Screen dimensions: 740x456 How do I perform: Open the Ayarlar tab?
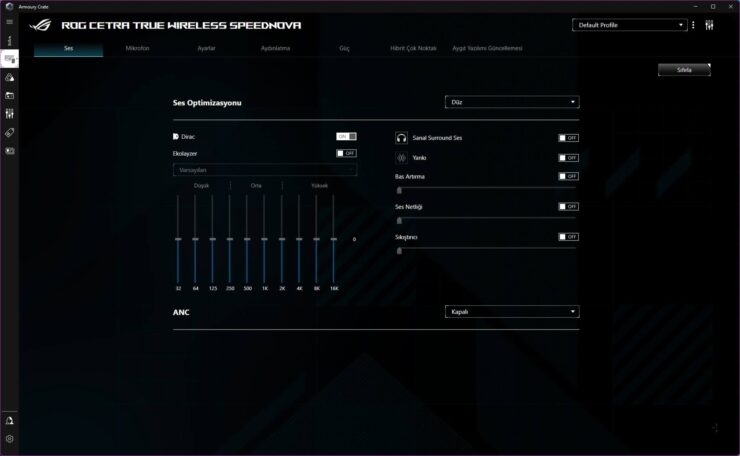pos(206,48)
